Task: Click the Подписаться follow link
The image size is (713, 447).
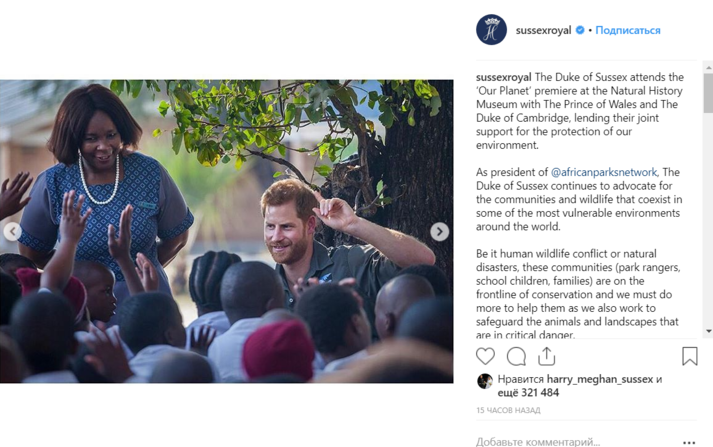Action: coord(628,30)
